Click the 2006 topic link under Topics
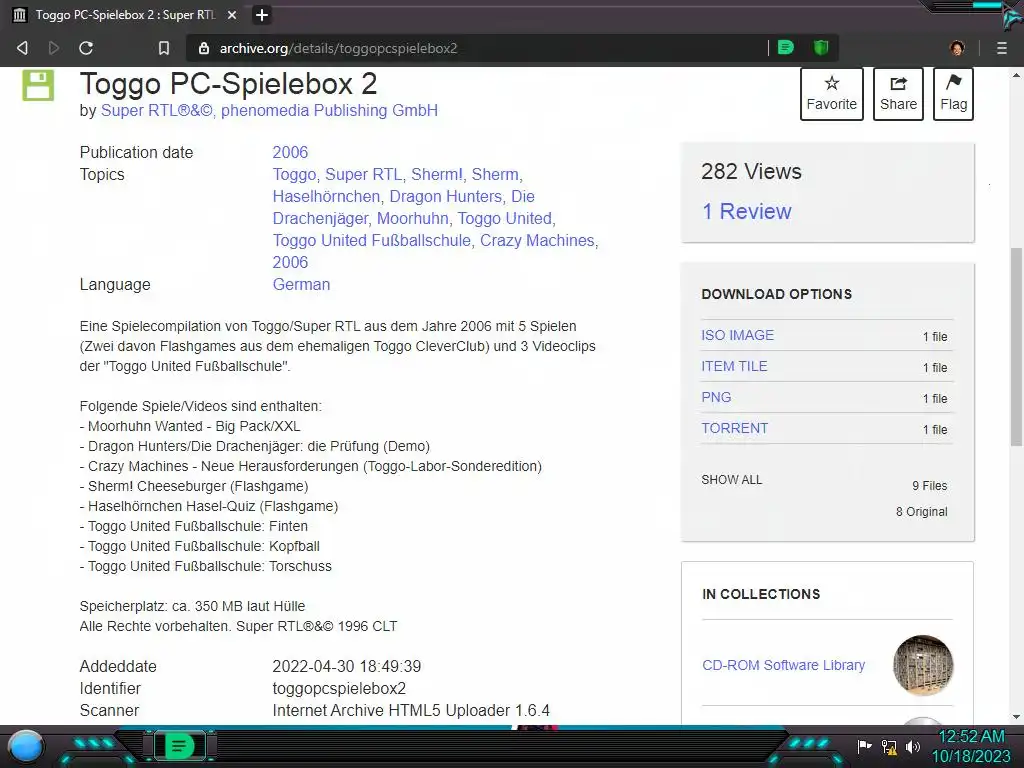 click(x=290, y=263)
